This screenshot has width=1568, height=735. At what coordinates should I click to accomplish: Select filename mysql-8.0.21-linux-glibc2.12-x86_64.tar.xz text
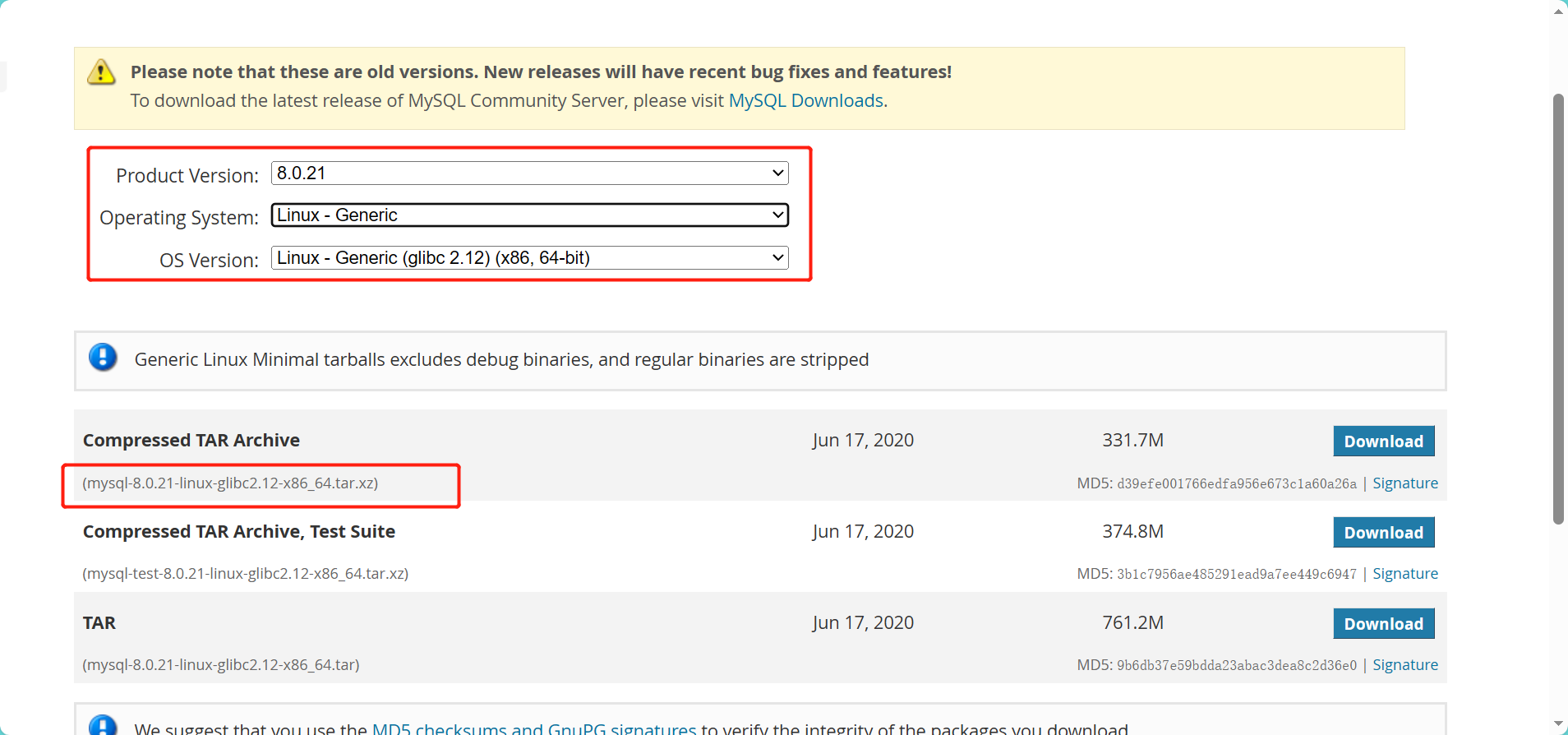click(230, 483)
